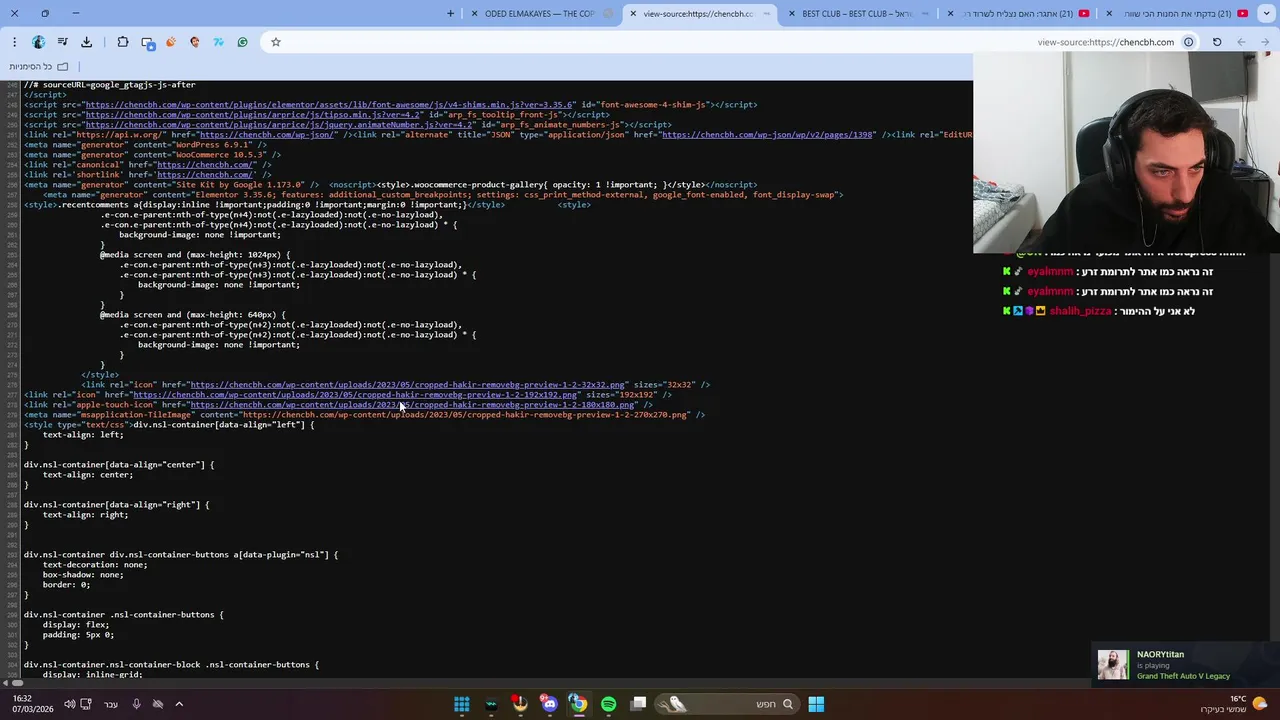Open jquery.animateNumber.js script link

point(279,125)
